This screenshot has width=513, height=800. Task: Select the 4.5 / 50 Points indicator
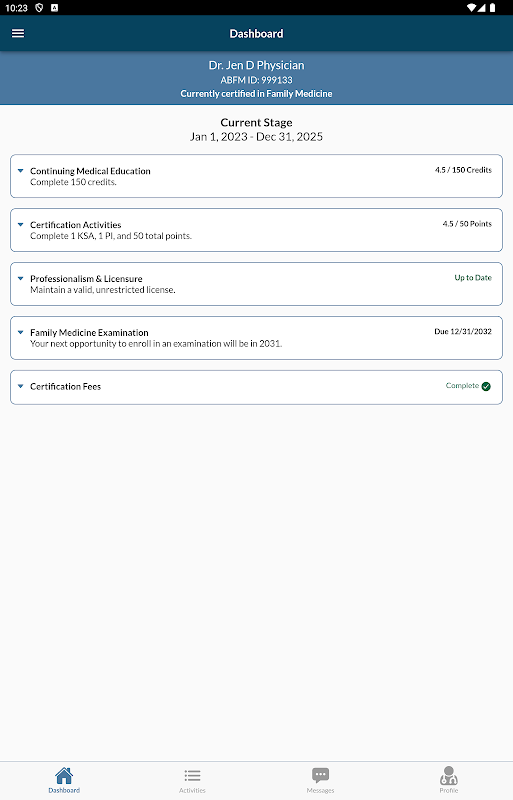[467, 223]
